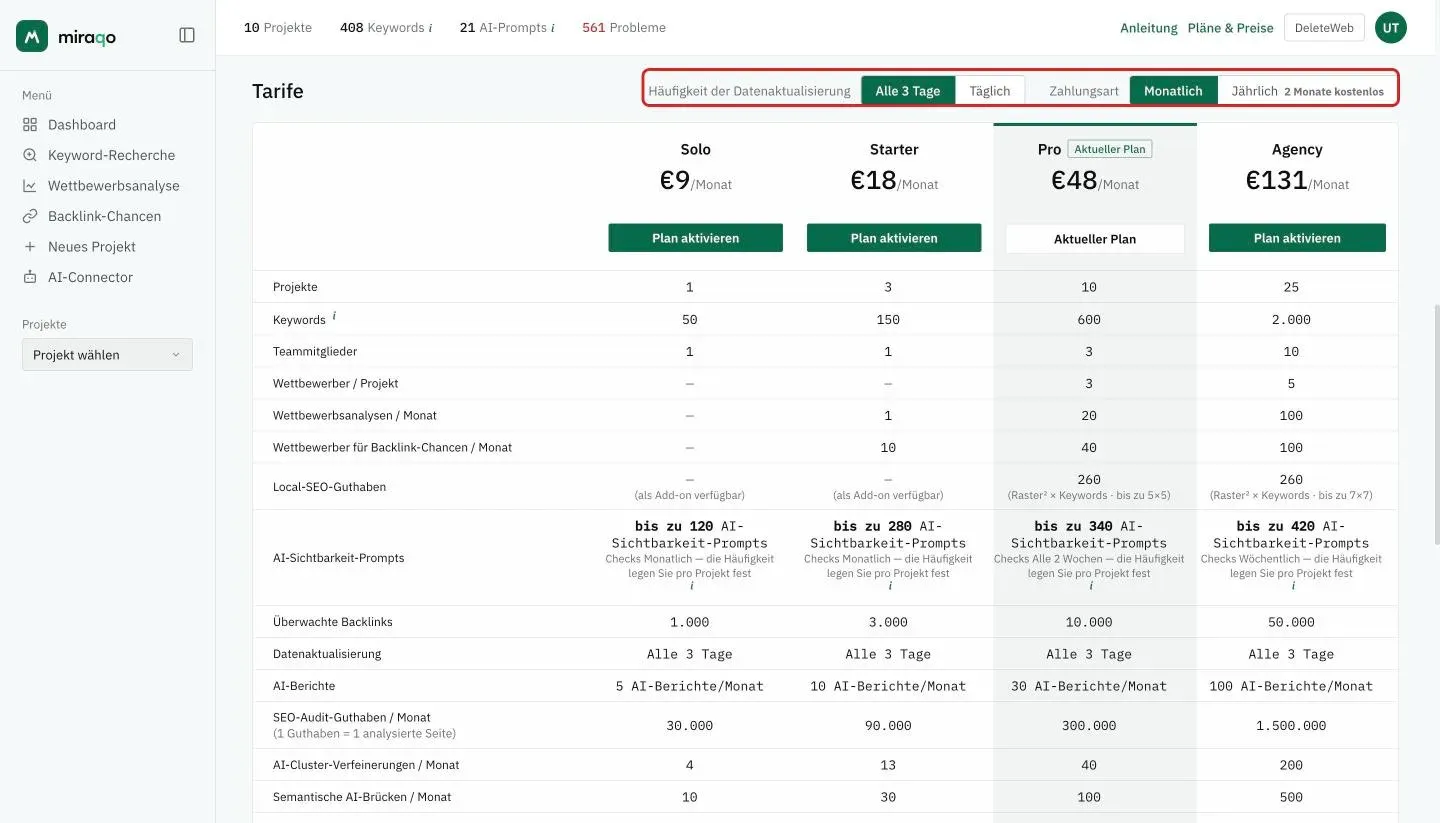Activate the Agency plan

1297,238
